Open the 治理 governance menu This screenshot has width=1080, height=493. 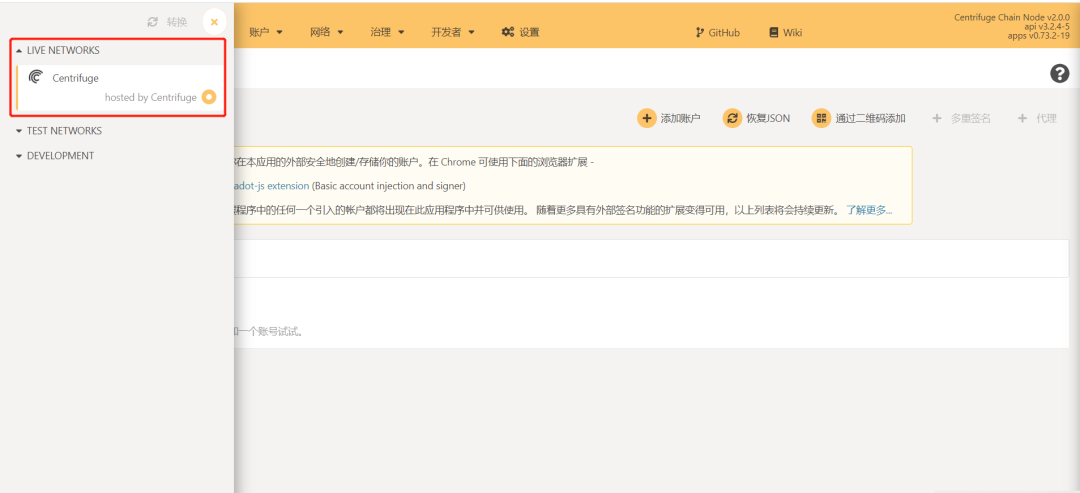point(387,32)
